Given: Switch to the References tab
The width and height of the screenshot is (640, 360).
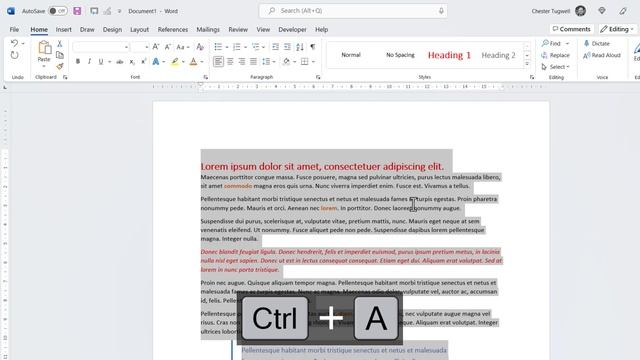Looking at the screenshot, I should [173, 29].
